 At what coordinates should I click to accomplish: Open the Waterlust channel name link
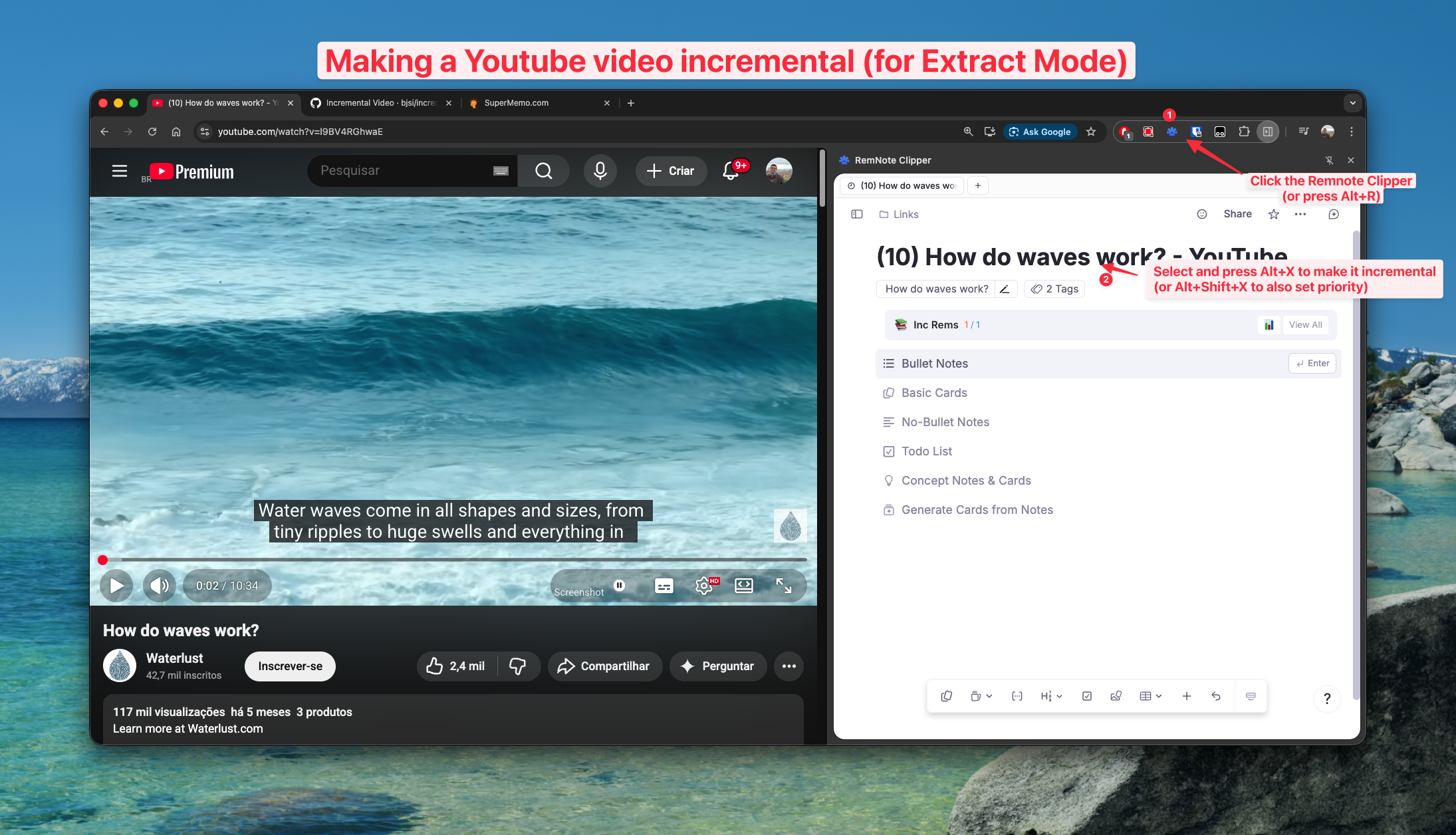174,658
